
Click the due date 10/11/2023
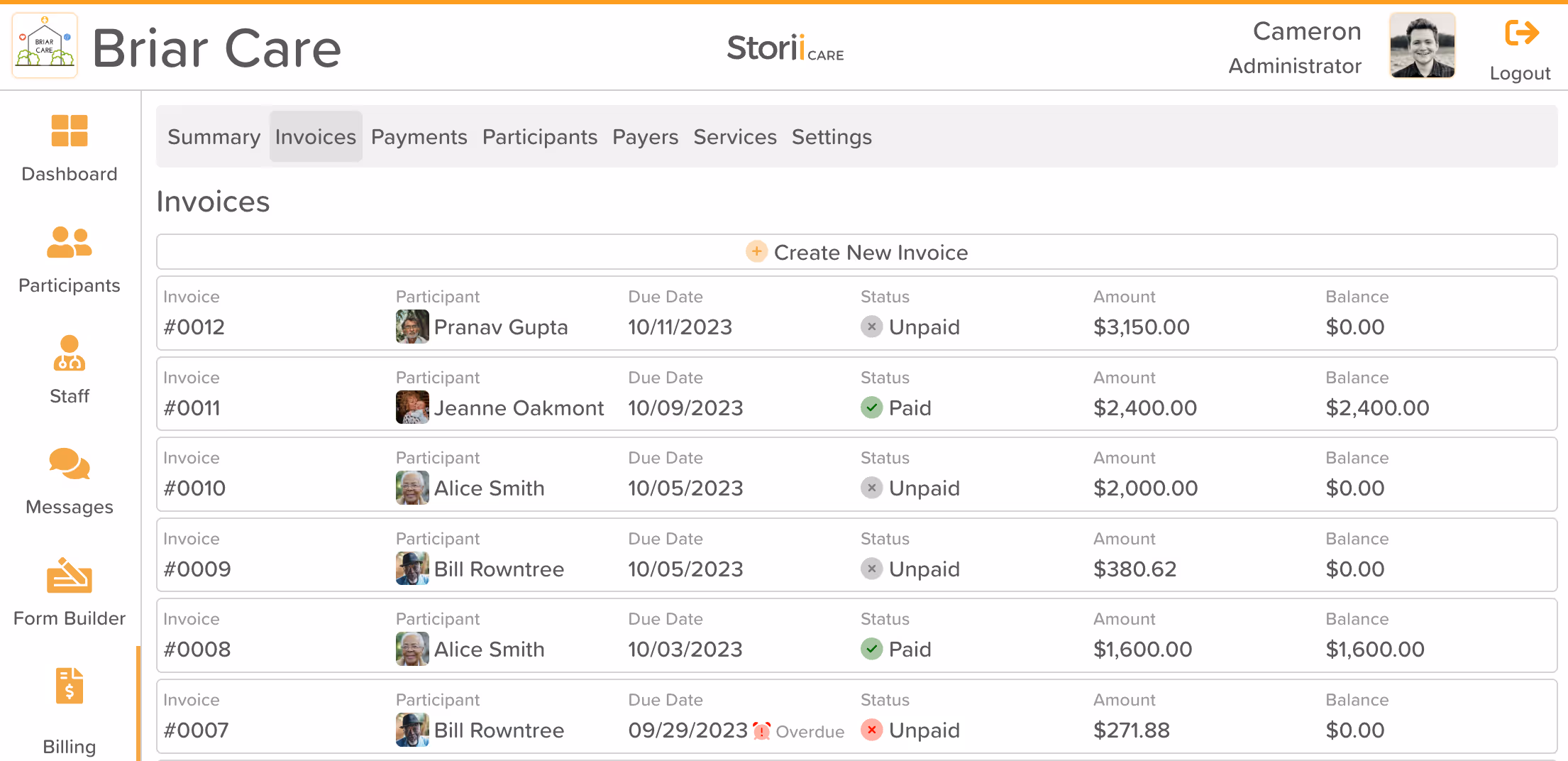tap(680, 327)
